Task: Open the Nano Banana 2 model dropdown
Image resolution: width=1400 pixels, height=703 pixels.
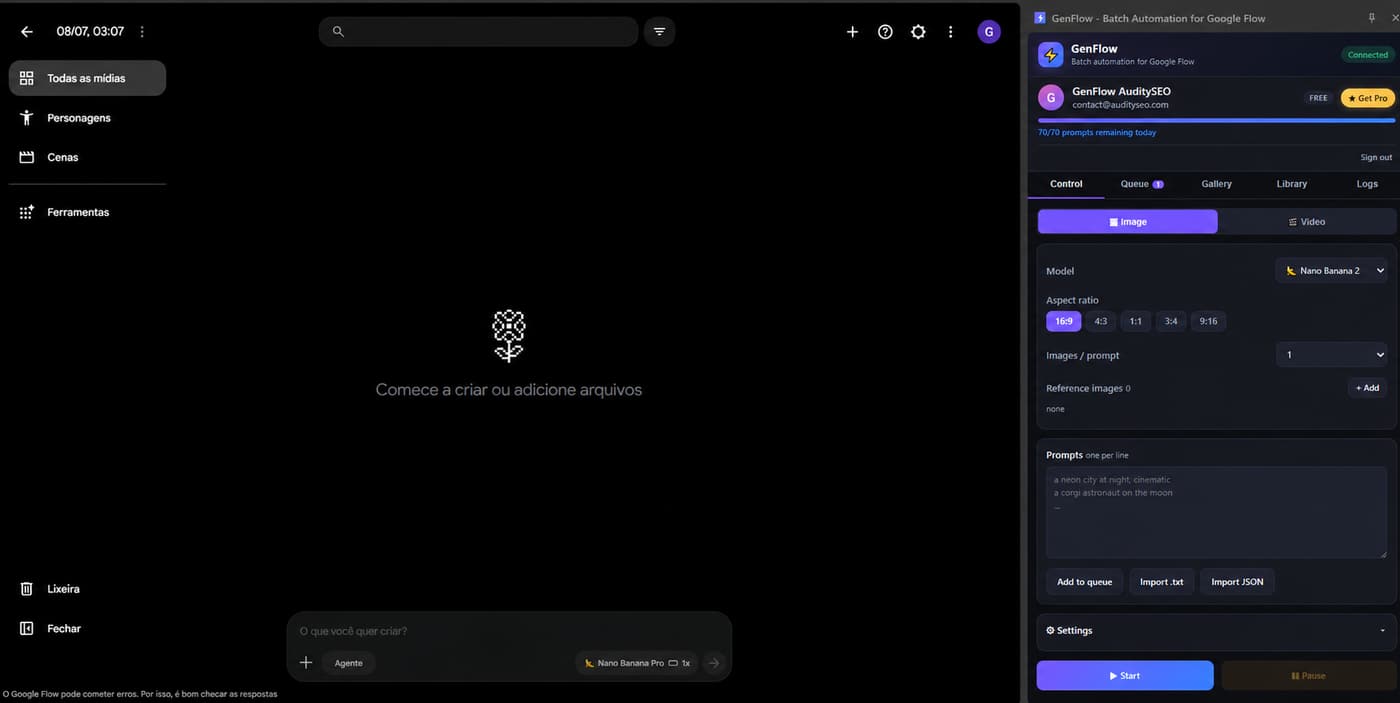Action: tap(1331, 270)
